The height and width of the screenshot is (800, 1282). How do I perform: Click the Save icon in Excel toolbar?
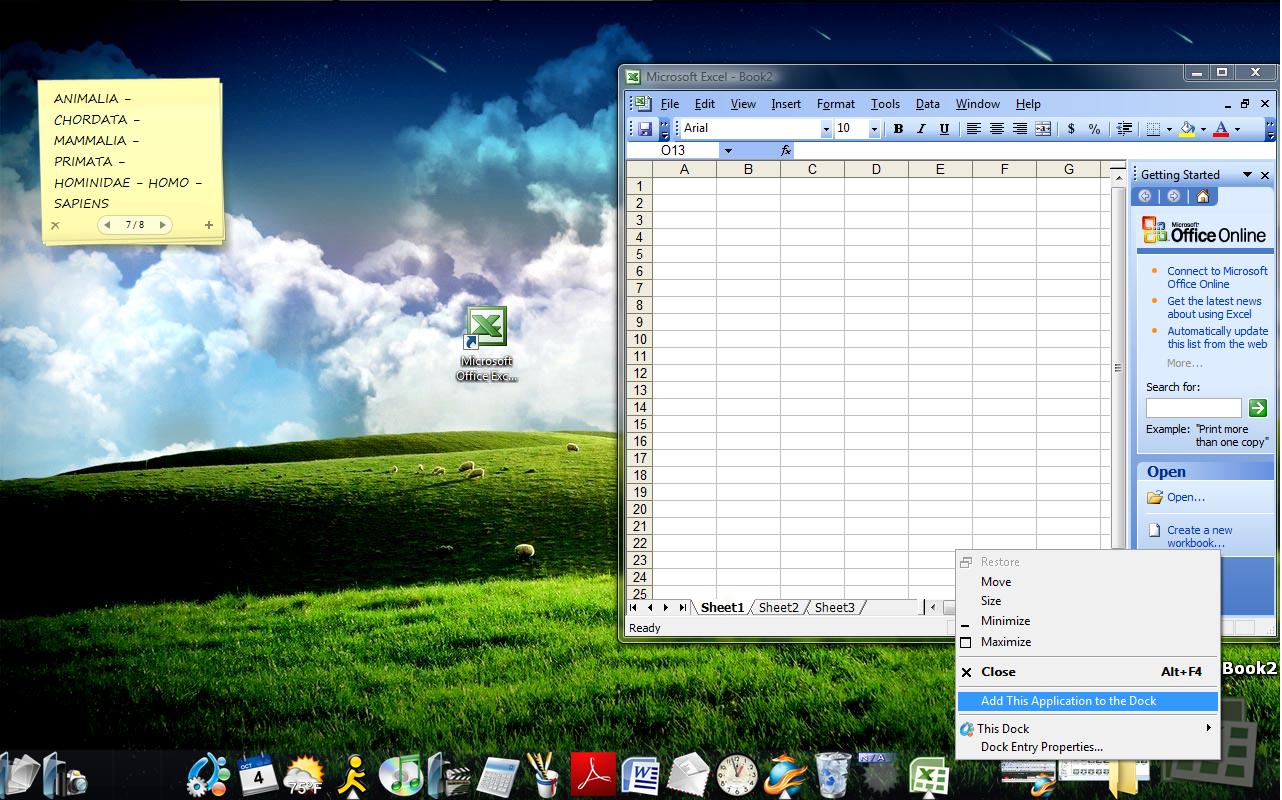pos(645,129)
